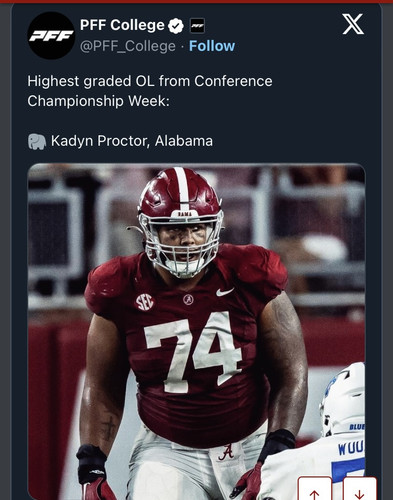The height and width of the screenshot is (500, 393).
Task: Click the number 74 on the jersey photo
Action: pyautogui.click(x=193, y=353)
